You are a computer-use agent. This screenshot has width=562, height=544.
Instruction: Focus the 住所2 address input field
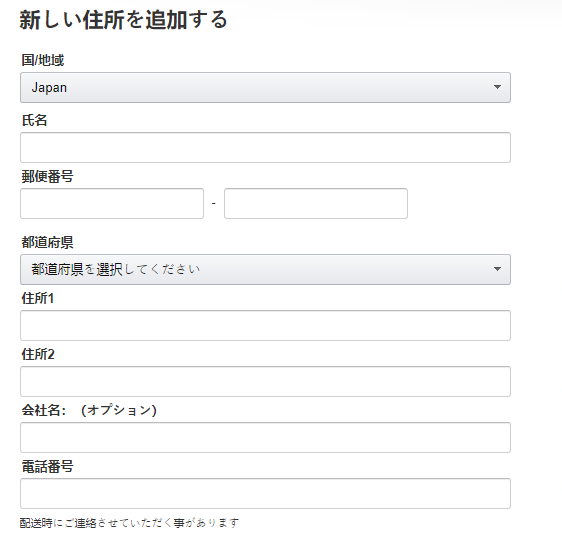pyautogui.click(x=265, y=381)
